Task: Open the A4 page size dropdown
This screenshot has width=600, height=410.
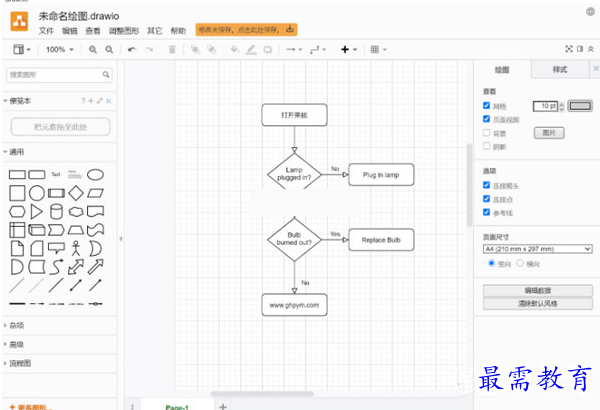Action: click(538, 249)
